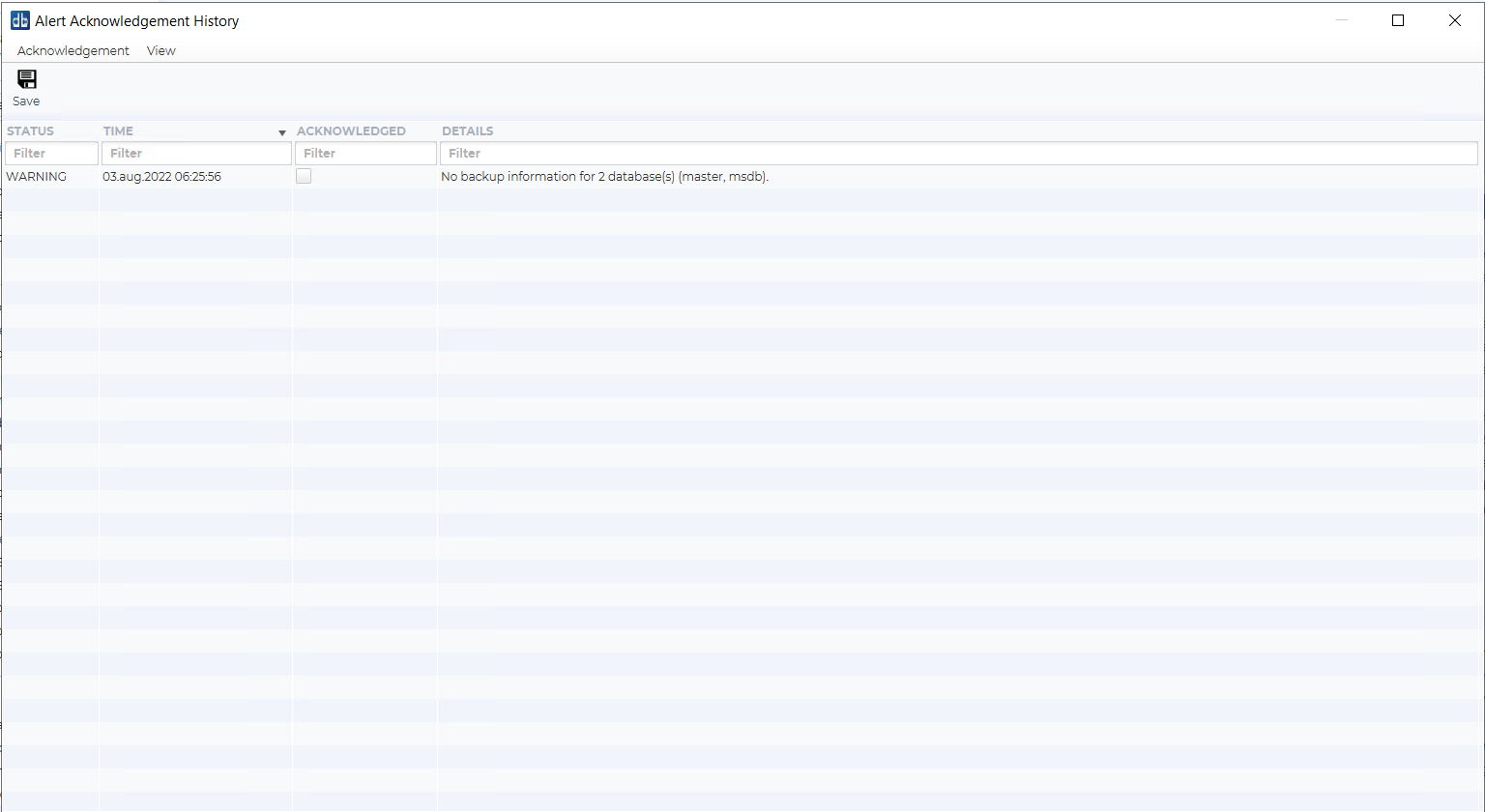Focus the ACKNOWLEDGED filter field

point(365,154)
